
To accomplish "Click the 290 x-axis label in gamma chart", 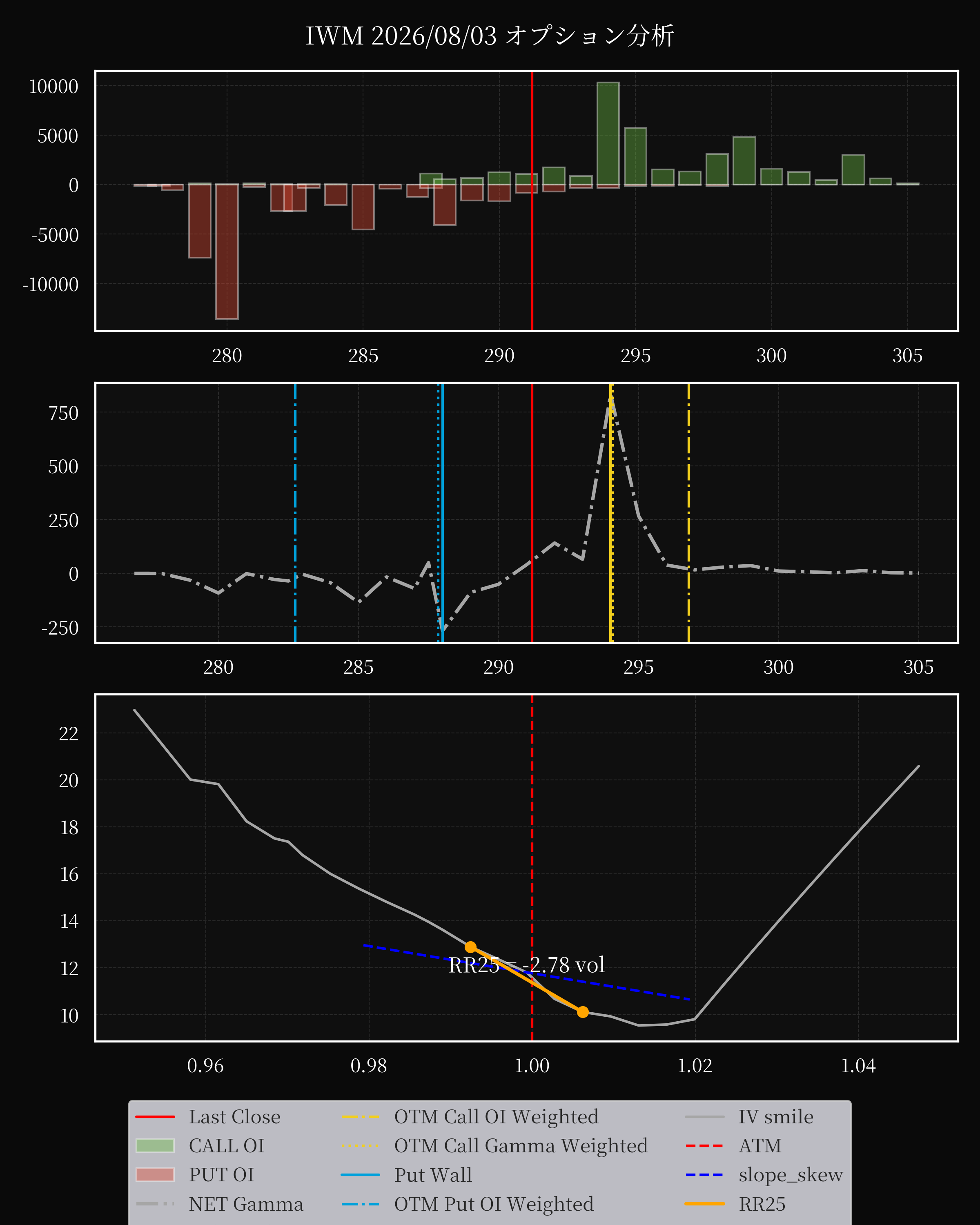I will [498, 667].
